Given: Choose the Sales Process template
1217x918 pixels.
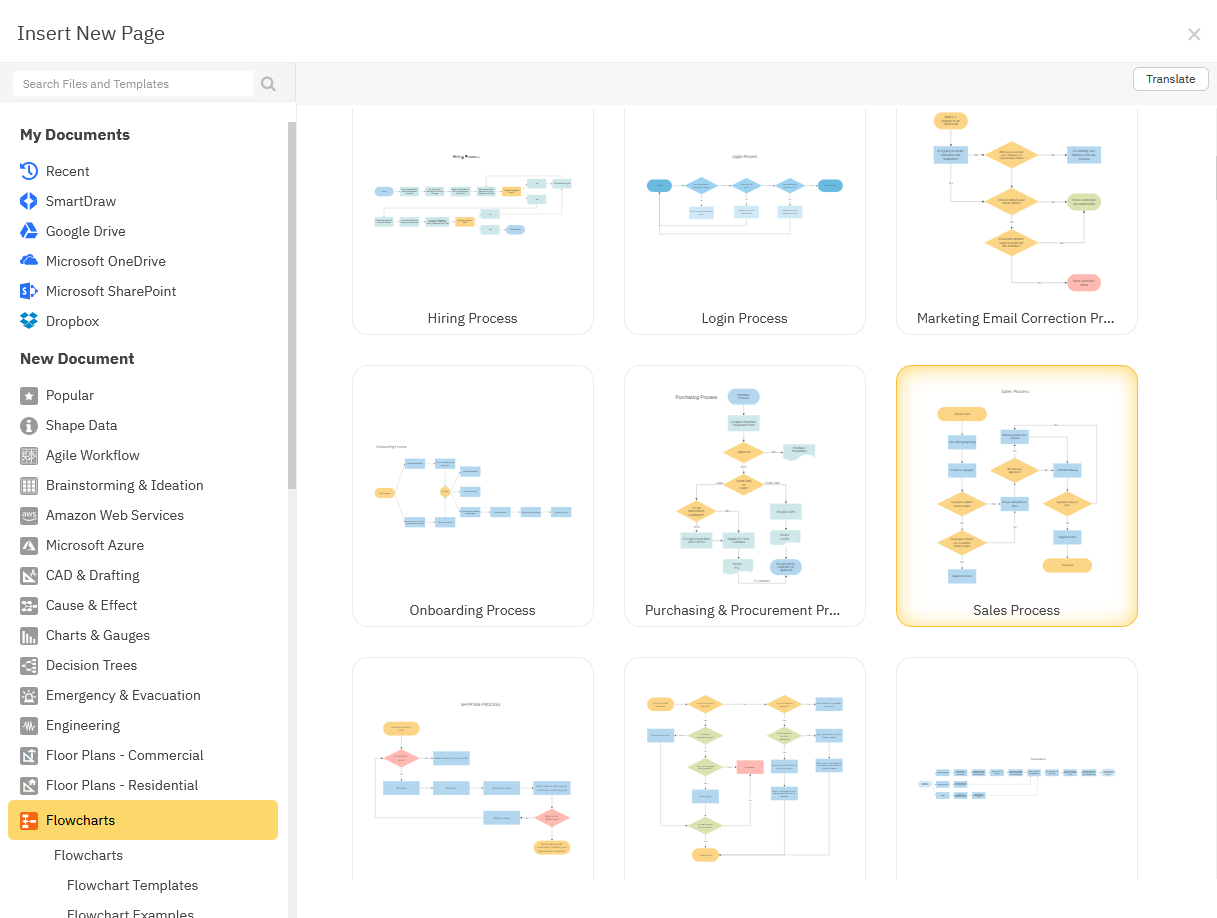Looking at the screenshot, I should [x=1016, y=495].
